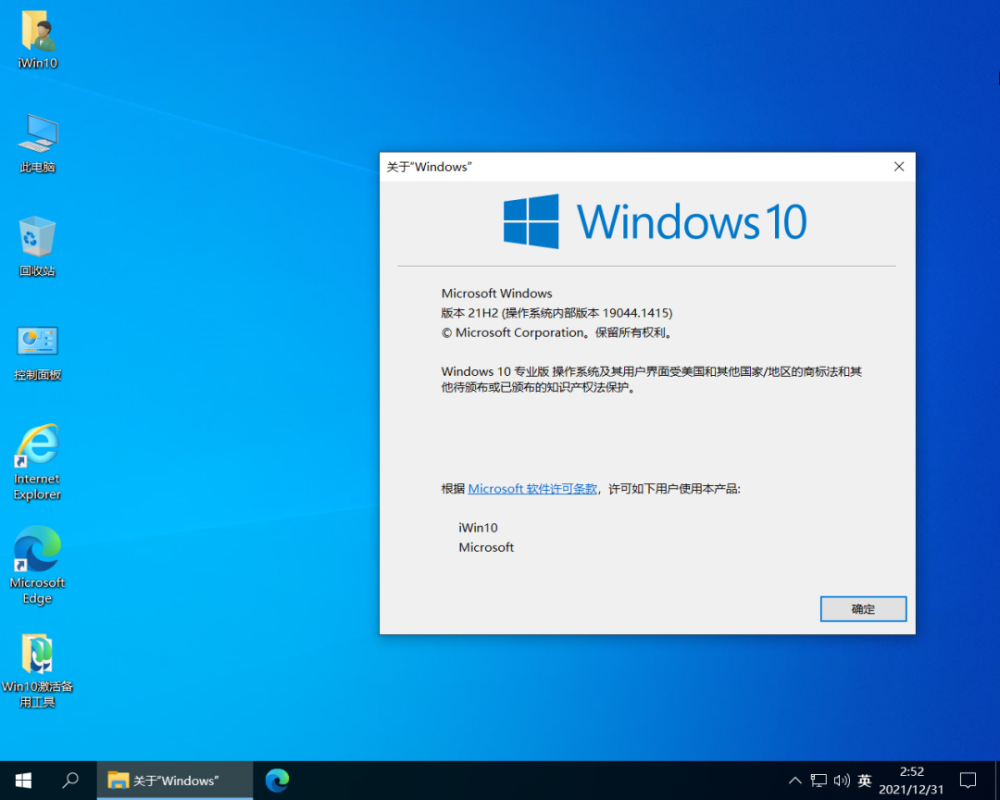Image resolution: width=1000 pixels, height=800 pixels.
Task: Click the licensed organization "Microsoft" text
Action: click(486, 547)
